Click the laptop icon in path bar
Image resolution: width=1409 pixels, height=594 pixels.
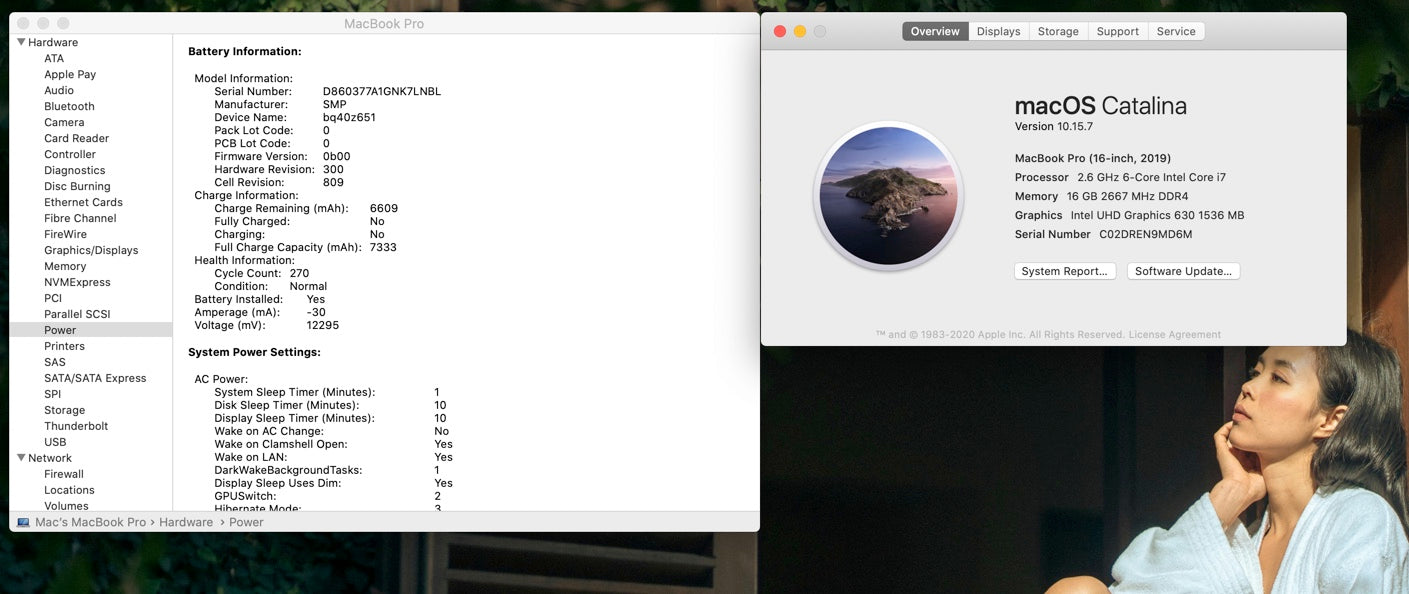(23, 522)
